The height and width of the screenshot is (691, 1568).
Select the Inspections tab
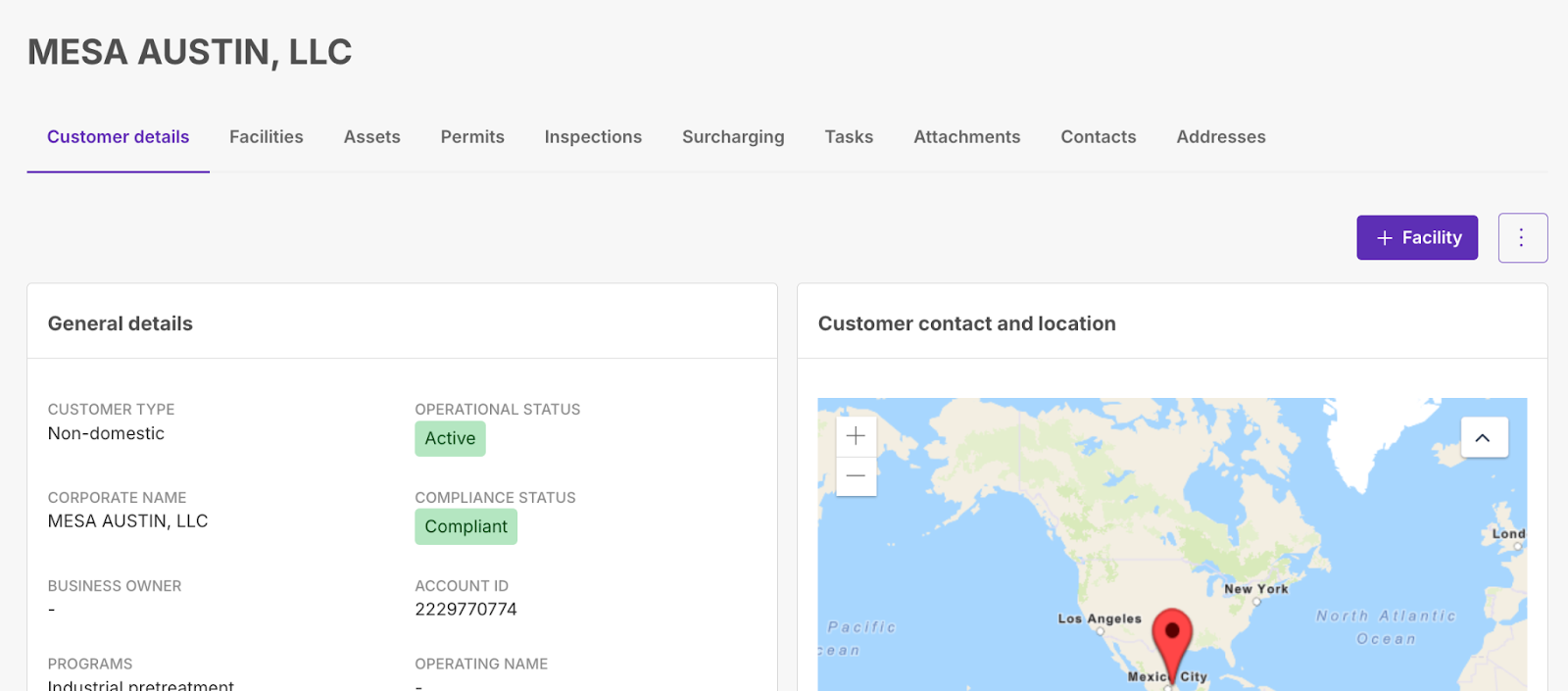[x=593, y=137]
